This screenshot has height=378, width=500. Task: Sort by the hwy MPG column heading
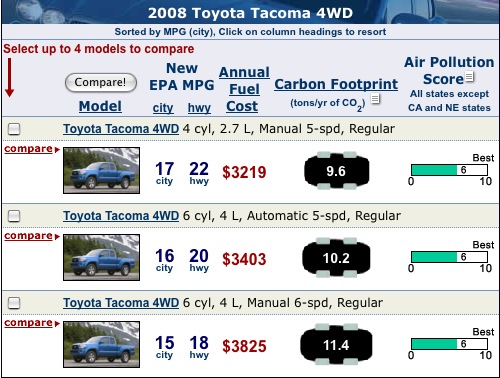(199, 108)
